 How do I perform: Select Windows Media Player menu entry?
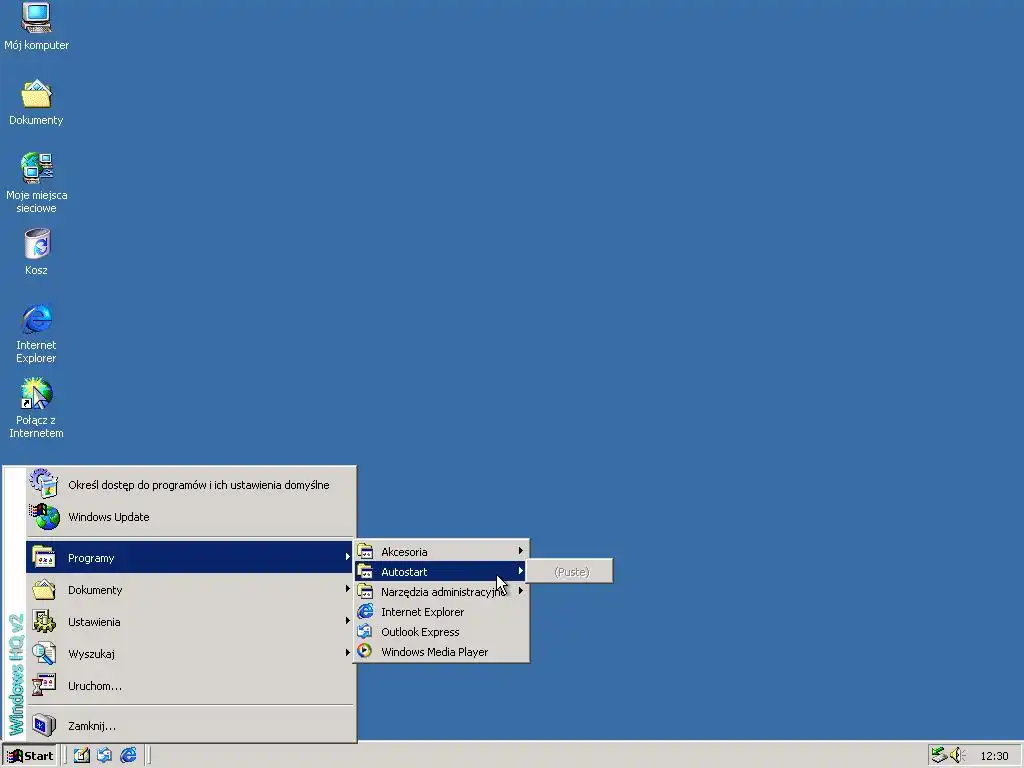[x=441, y=652]
